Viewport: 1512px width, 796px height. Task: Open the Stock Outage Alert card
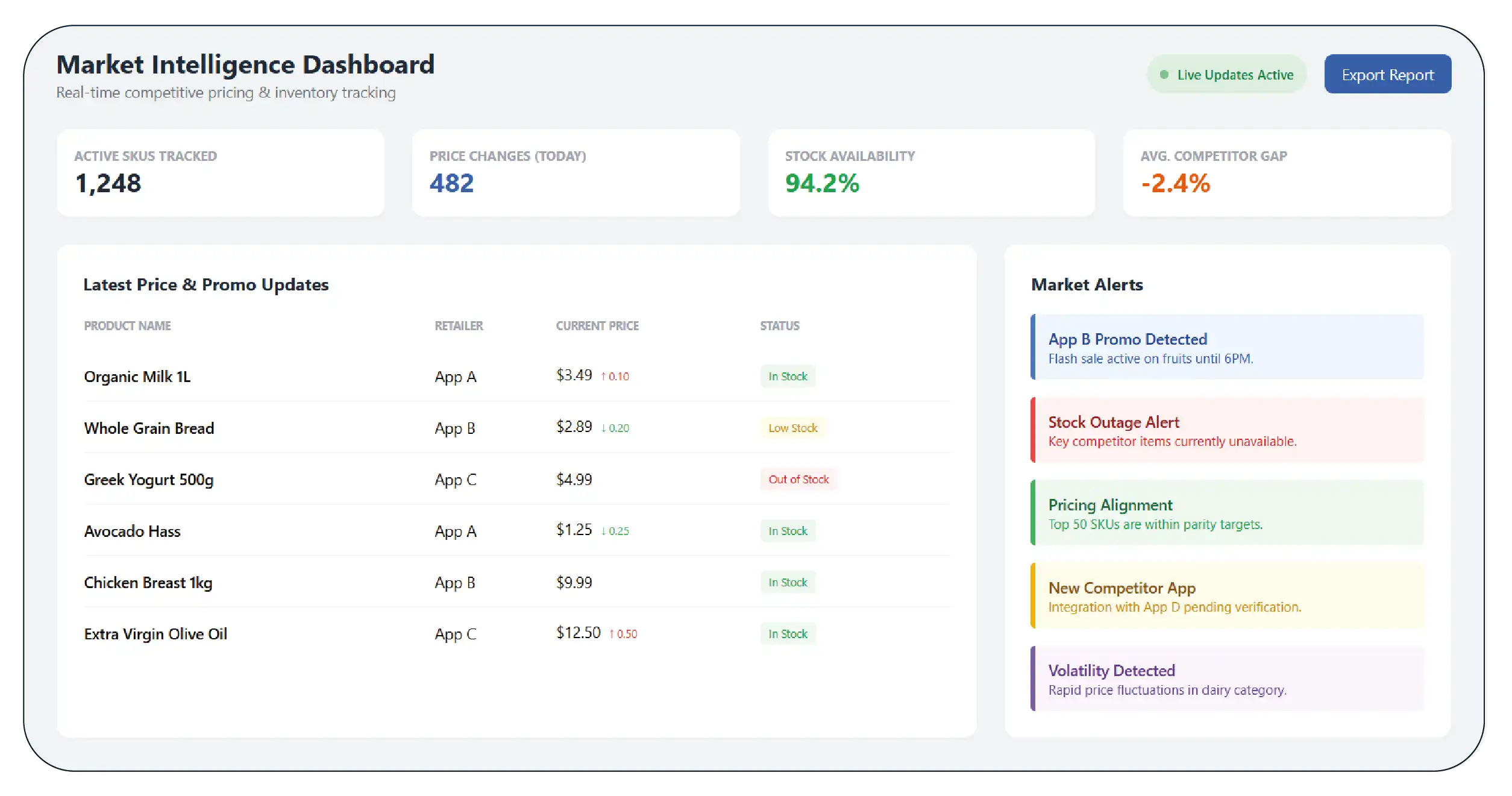[x=1227, y=430]
